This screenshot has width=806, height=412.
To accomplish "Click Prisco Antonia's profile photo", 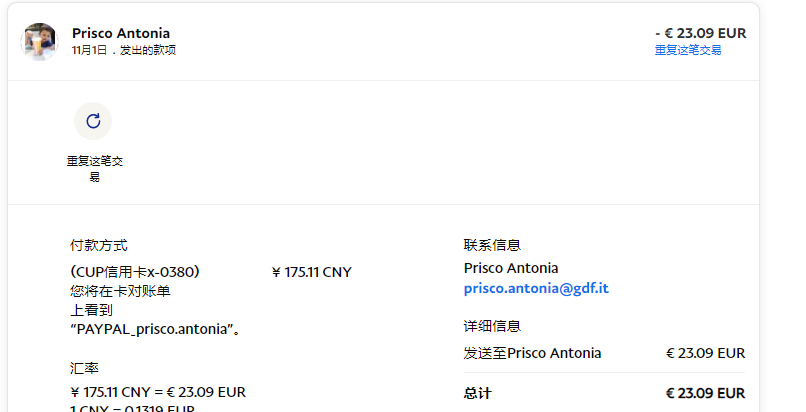I will click(41, 41).
